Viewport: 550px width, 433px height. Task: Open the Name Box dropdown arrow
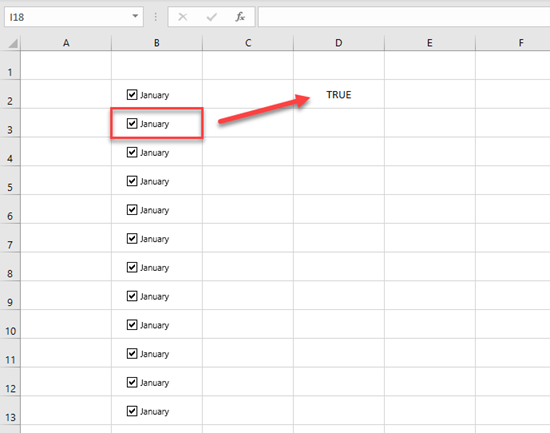pyautogui.click(x=135, y=16)
